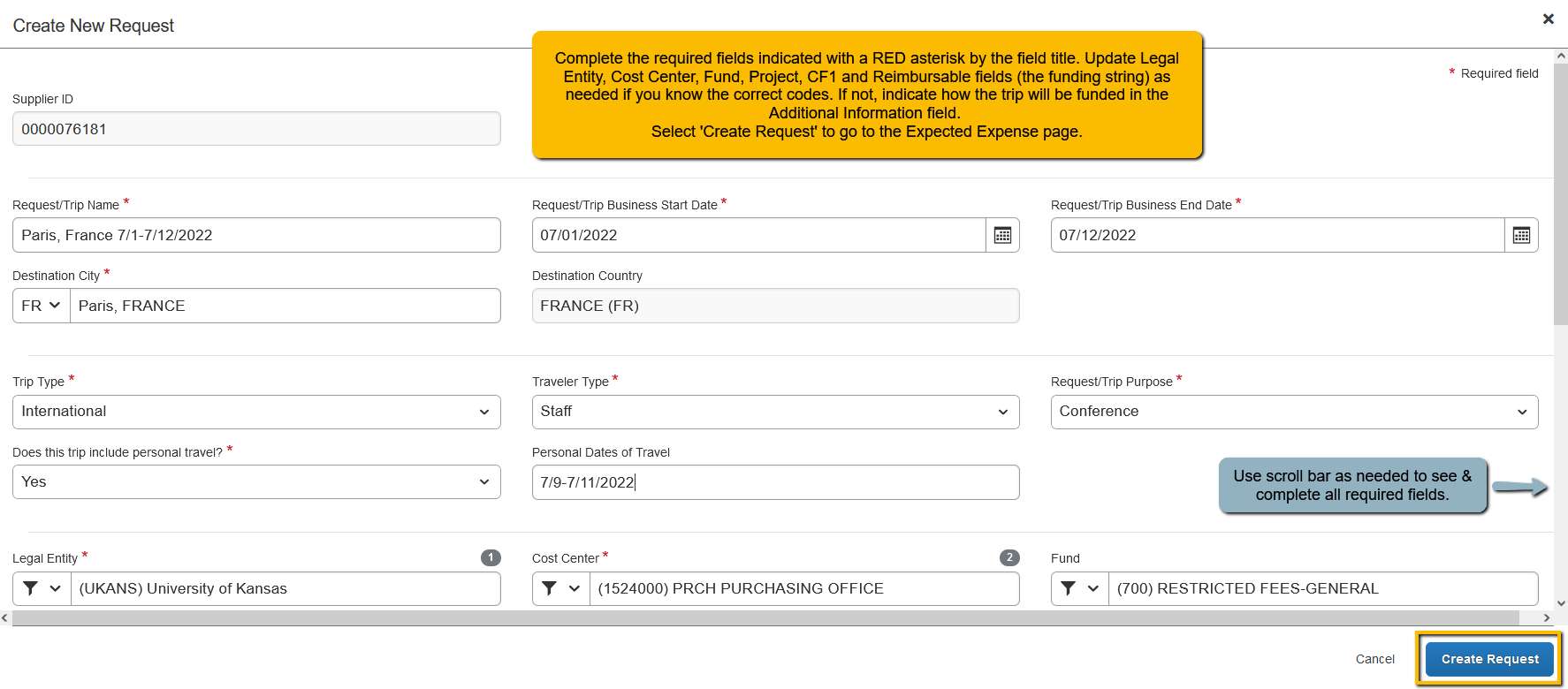Click the Destination Country field
1568x689 pixels.
[775, 306]
